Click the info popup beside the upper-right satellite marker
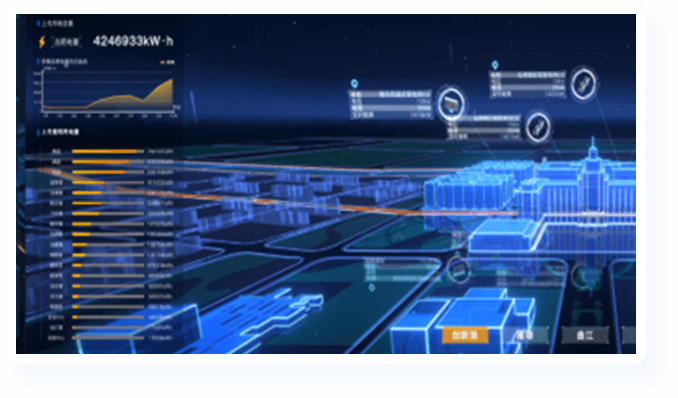The height and width of the screenshot is (398, 678). 528,84
